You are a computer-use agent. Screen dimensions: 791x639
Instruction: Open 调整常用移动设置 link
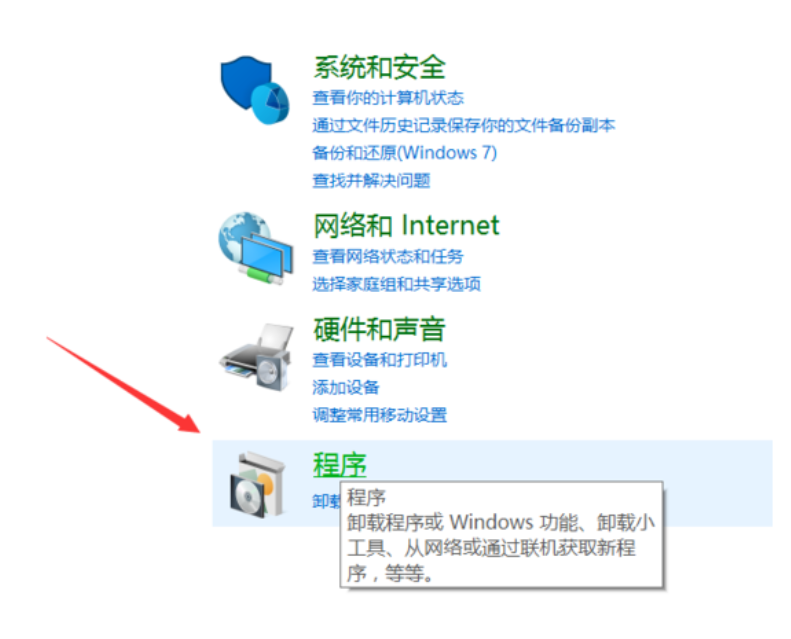(379, 415)
